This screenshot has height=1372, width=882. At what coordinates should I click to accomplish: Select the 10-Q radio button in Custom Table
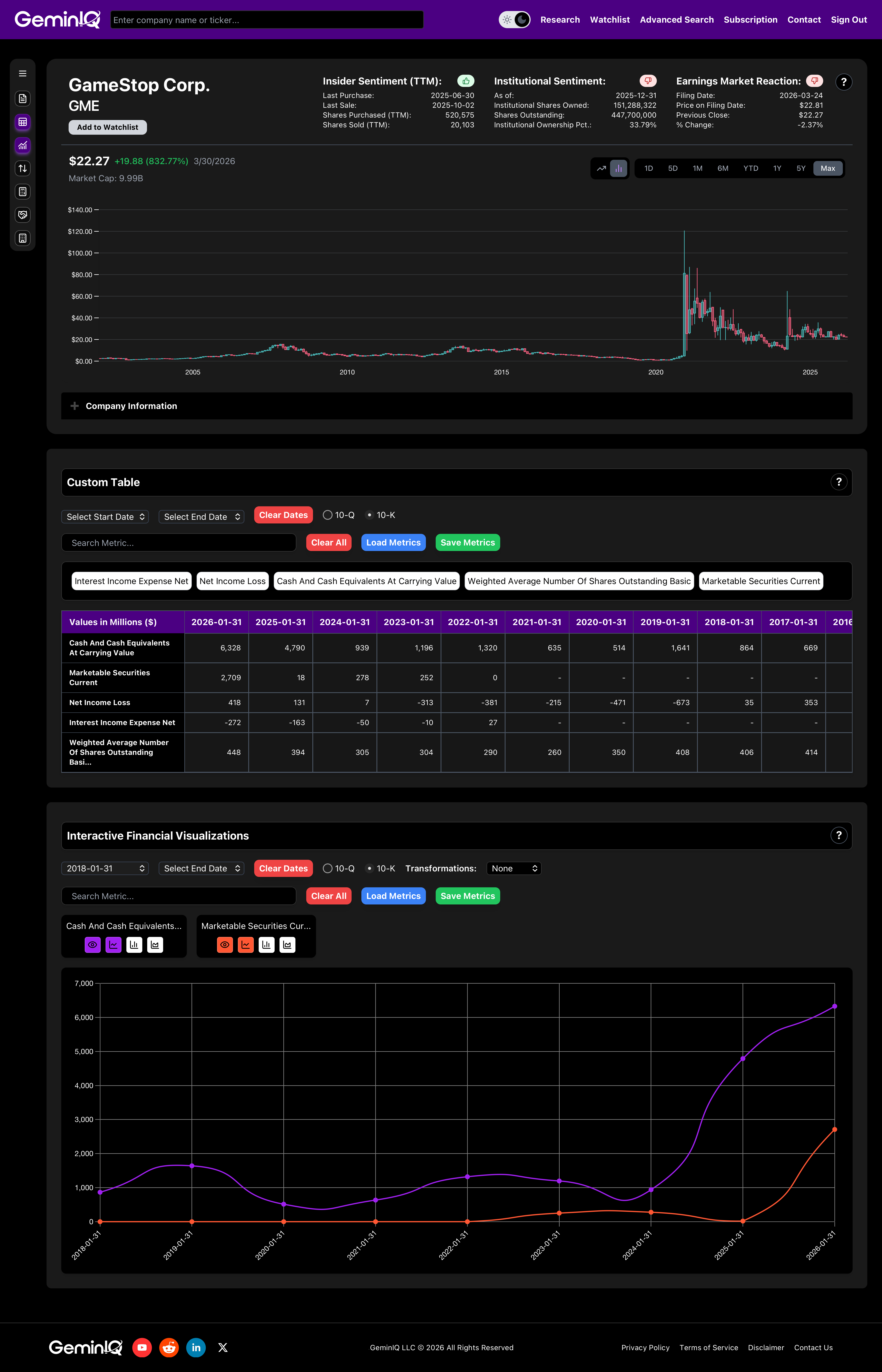[x=328, y=514]
